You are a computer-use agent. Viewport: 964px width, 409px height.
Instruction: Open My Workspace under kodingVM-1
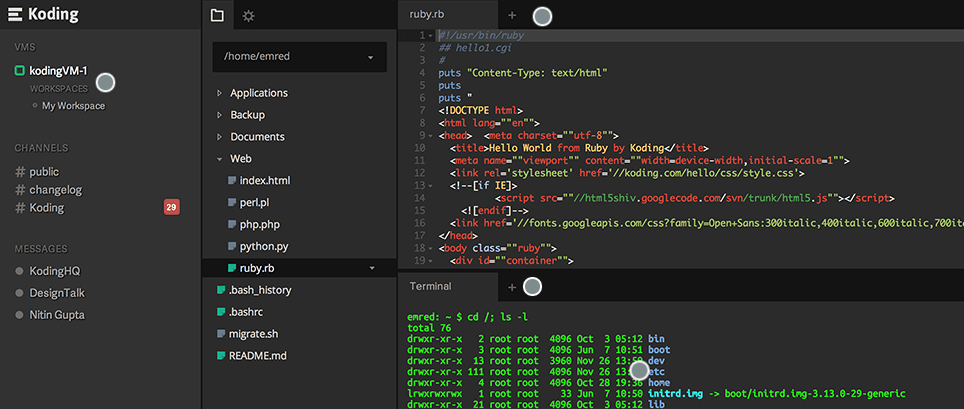[73, 106]
